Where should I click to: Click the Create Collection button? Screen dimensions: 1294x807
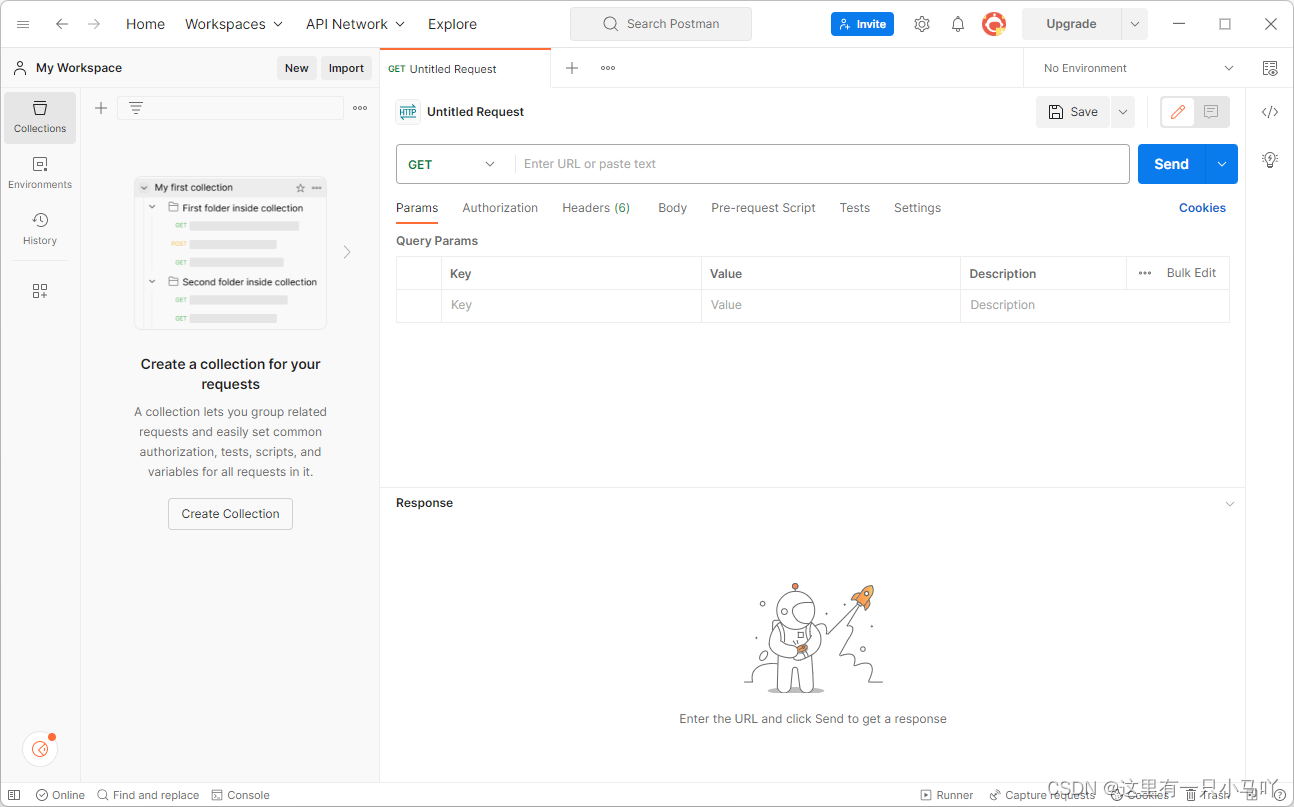tap(230, 514)
